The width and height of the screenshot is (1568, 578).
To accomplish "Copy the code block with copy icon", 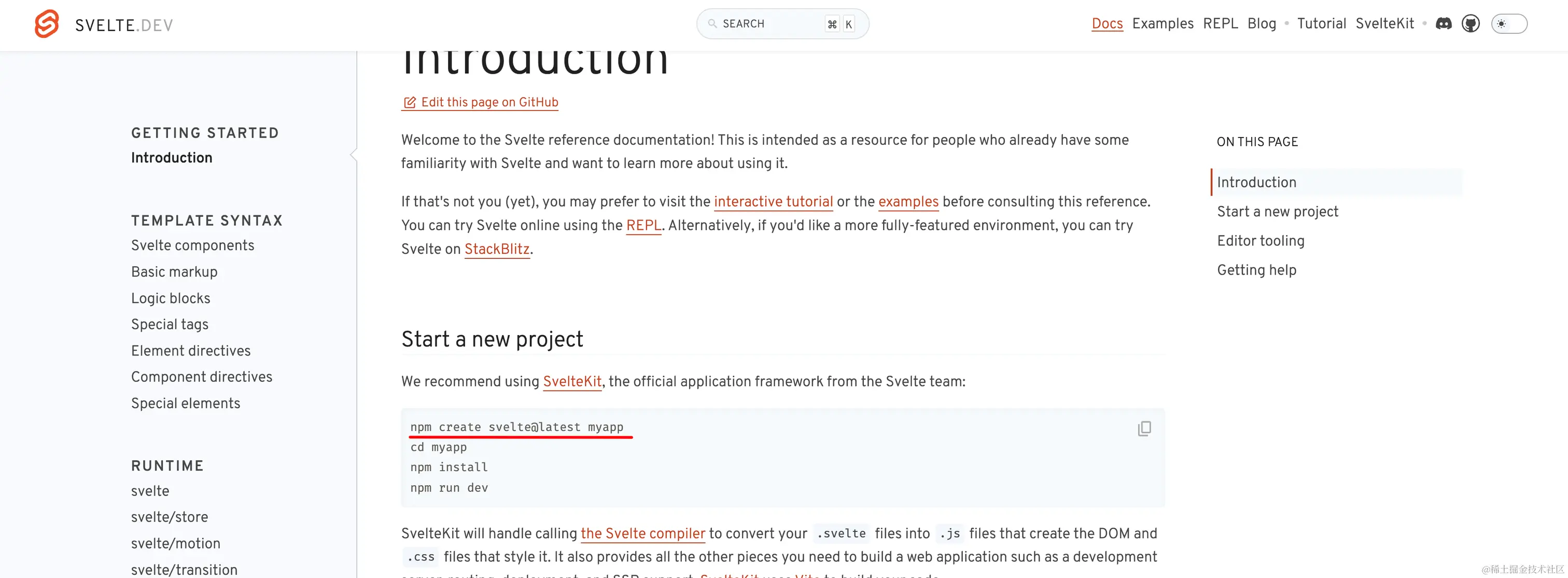I will point(1144,428).
